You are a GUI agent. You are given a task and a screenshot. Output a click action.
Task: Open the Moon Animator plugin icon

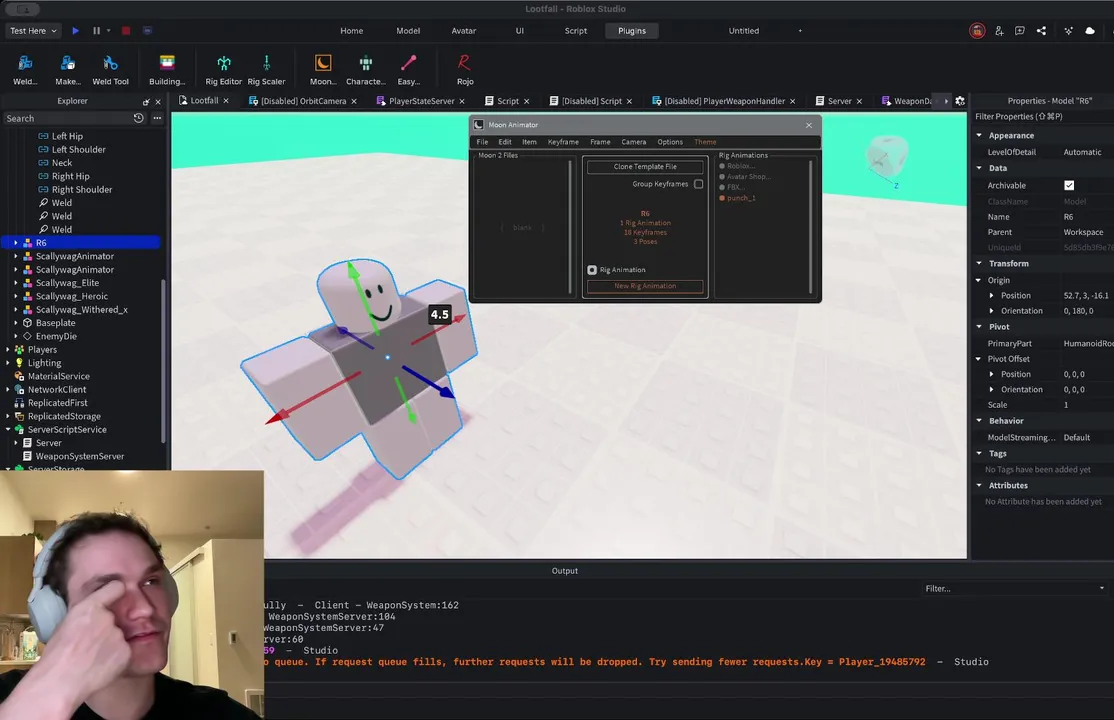click(x=323, y=70)
